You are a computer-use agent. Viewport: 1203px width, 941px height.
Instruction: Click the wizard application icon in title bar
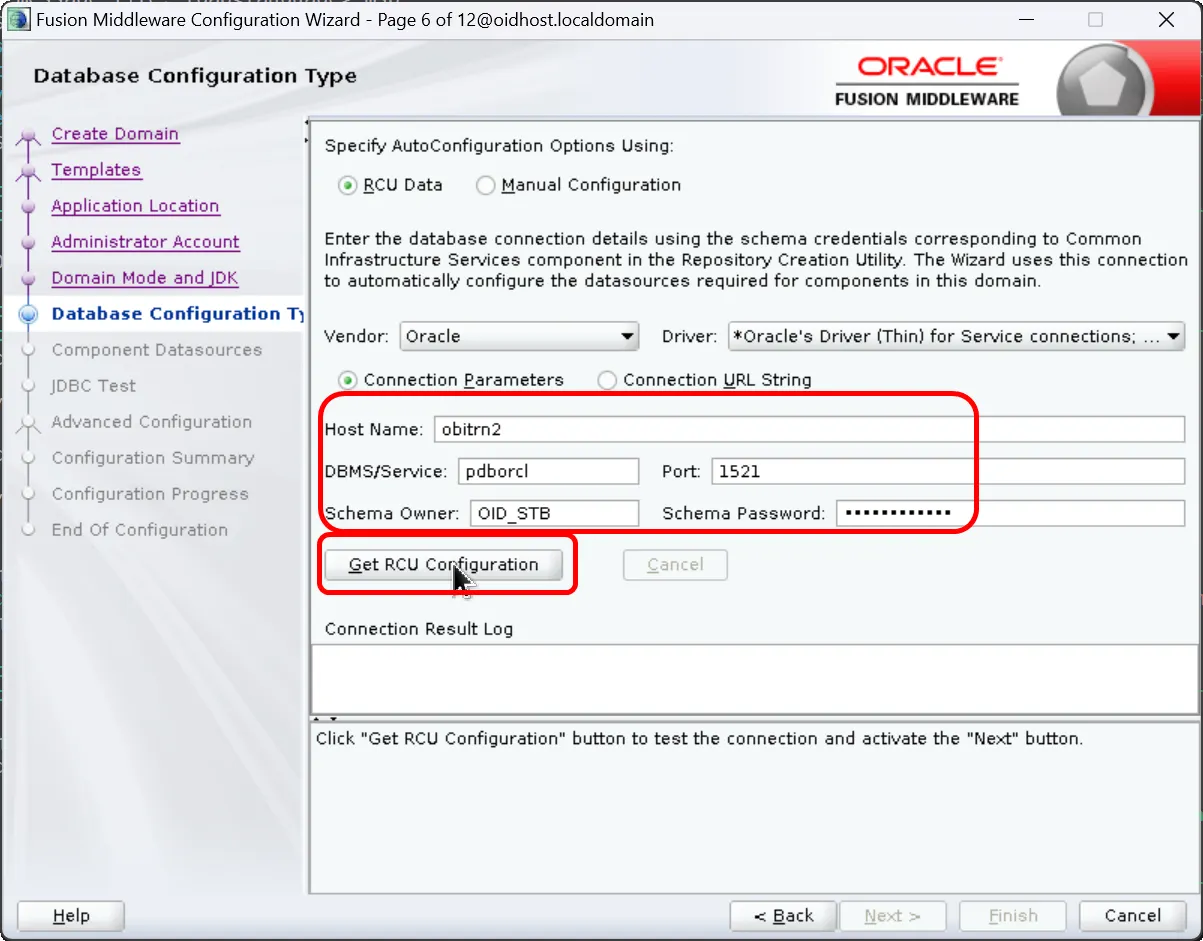pos(18,20)
